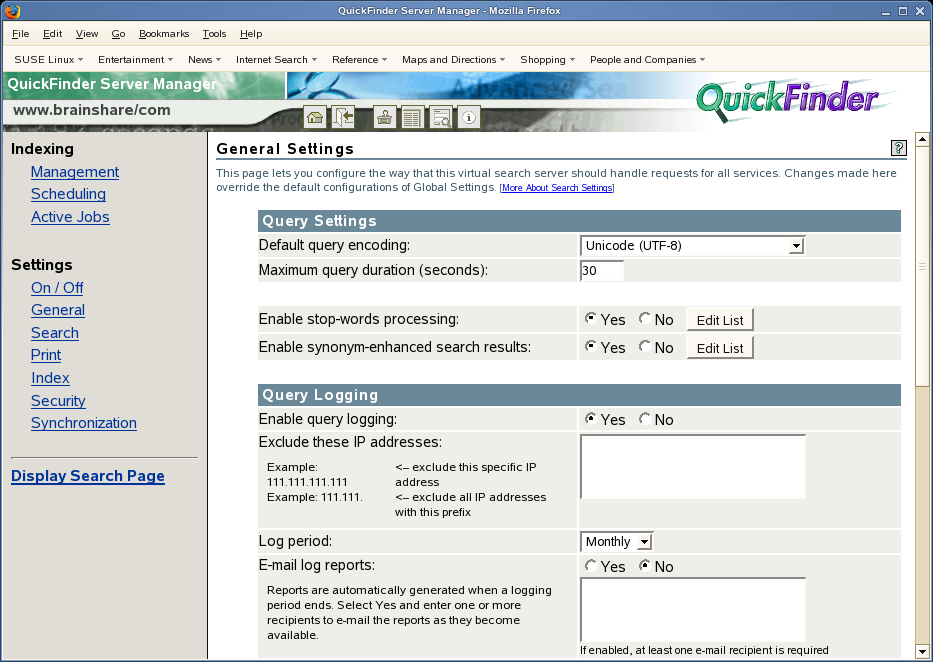Image resolution: width=933 pixels, height=662 pixels.
Task: Open the File menu
Action: [x=20, y=34]
